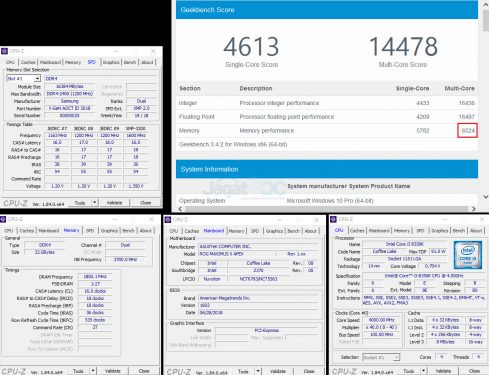Click NB Frequency value in Memory window
The height and width of the screenshot is (375, 489).
[125, 259]
